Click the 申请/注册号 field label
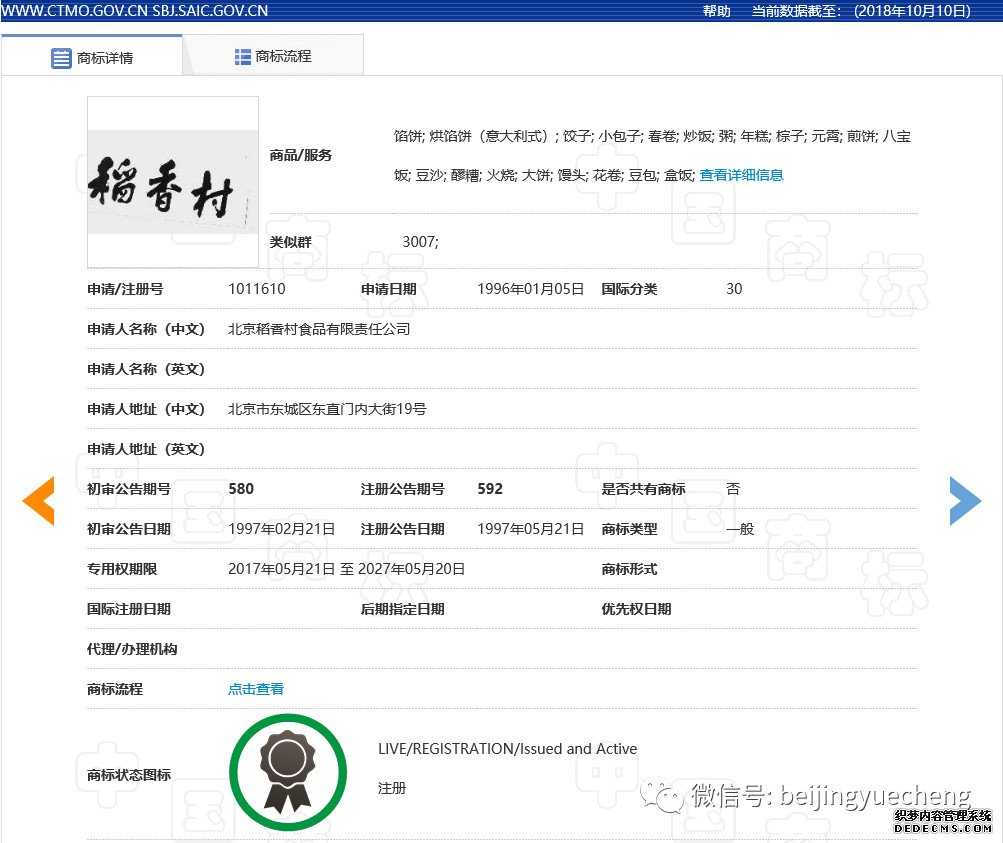 [125, 289]
